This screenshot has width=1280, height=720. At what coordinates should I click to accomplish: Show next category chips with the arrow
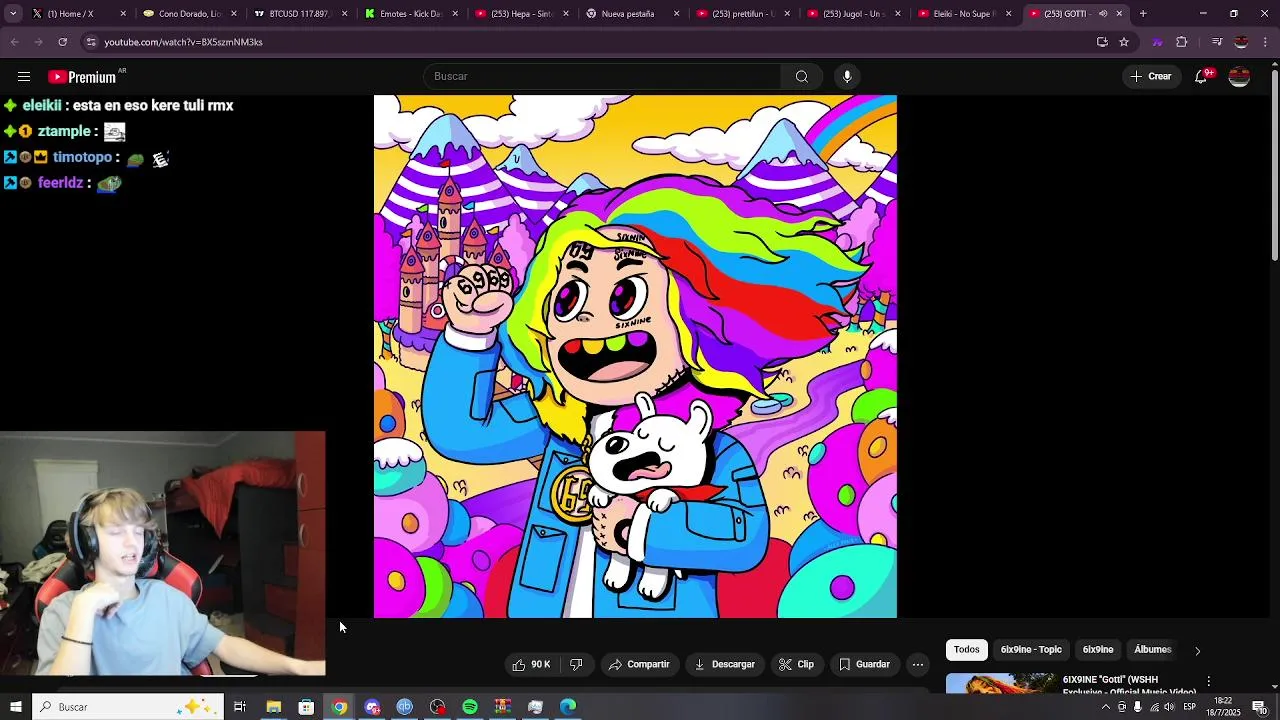[x=1197, y=651]
